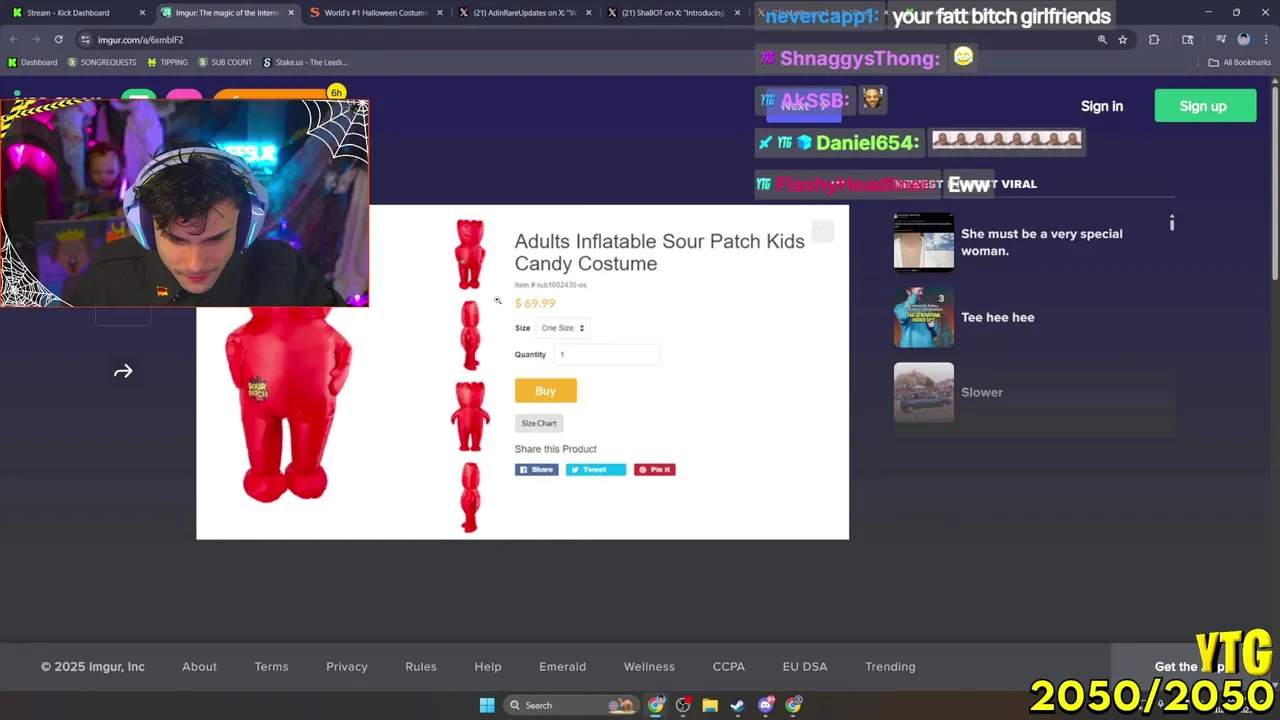
Task: Click the Twitter Tweet button
Action: pyautogui.click(x=596, y=469)
